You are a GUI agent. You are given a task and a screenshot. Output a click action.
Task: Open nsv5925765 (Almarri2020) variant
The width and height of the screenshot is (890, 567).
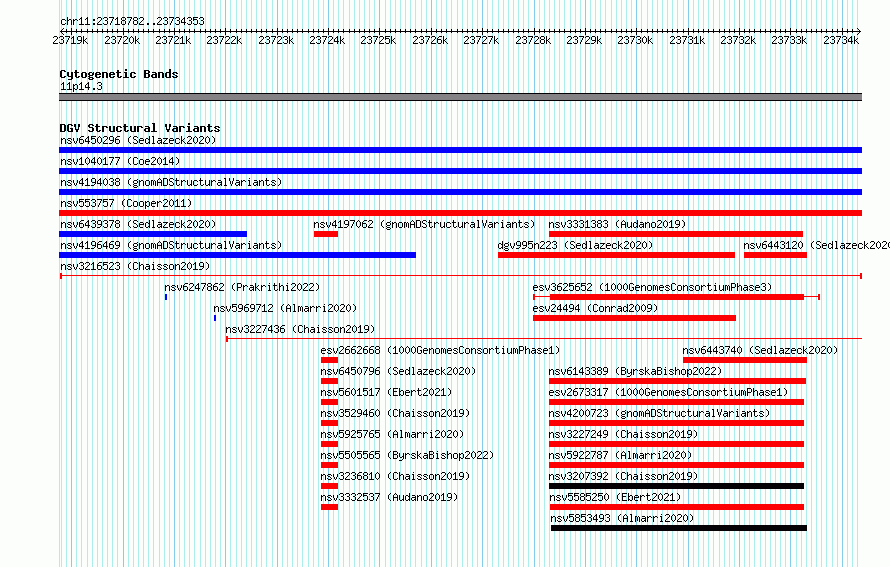tap(392, 434)
